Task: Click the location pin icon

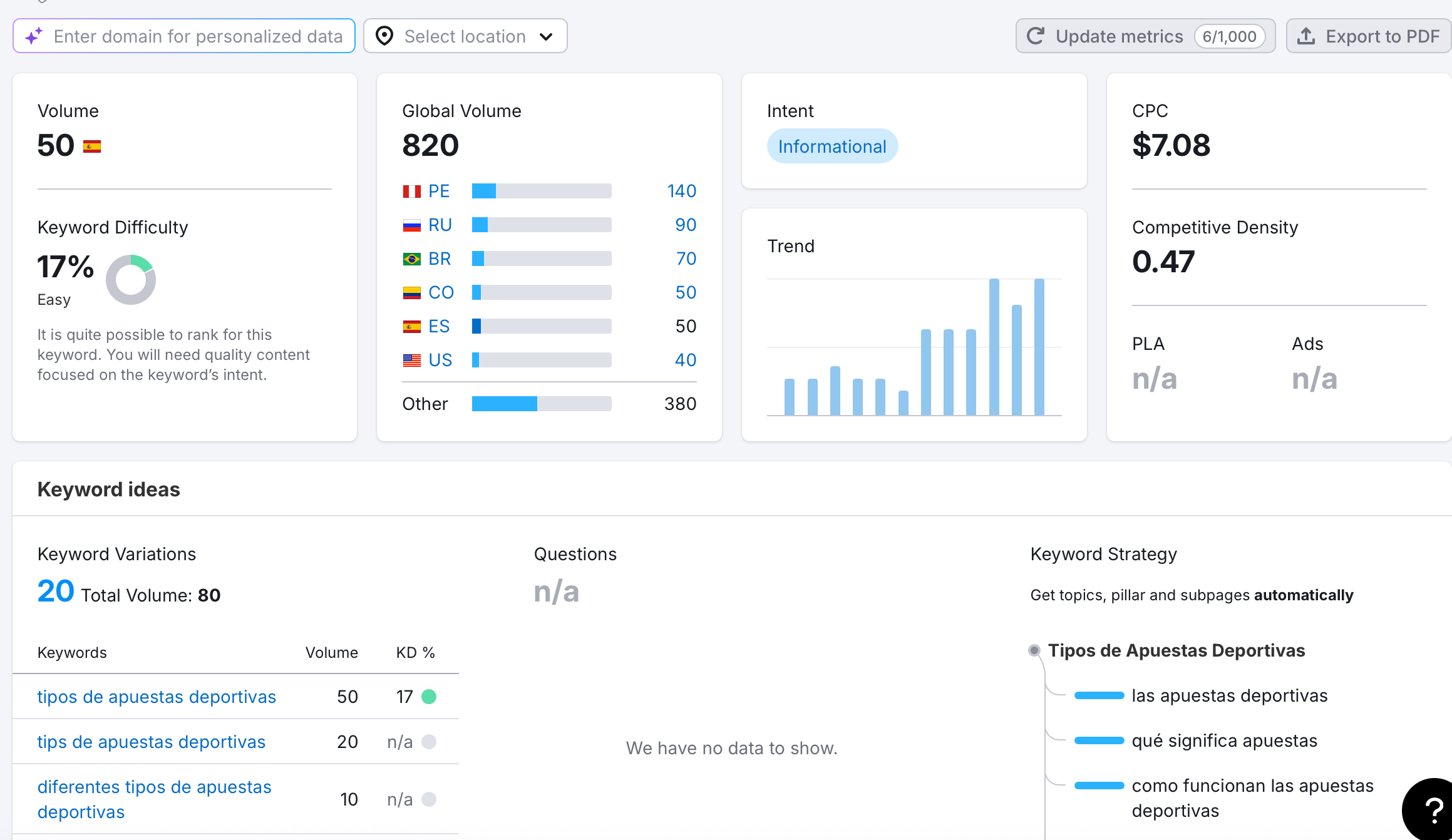Action: pyautogui.click(x=384, y=36)
